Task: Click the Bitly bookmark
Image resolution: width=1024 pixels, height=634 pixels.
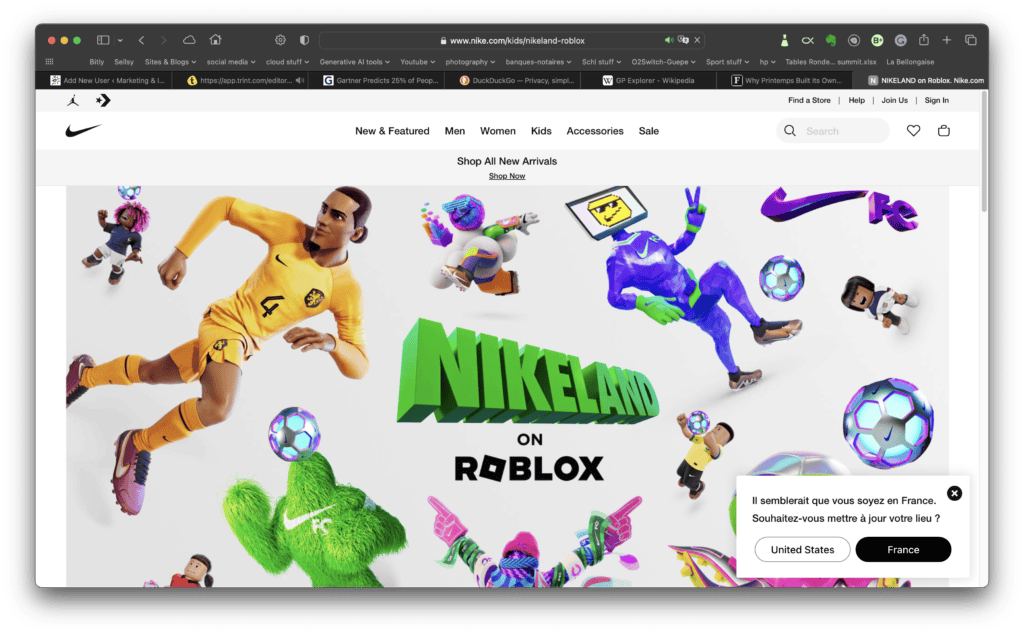Action: click(x=97, y=62)
